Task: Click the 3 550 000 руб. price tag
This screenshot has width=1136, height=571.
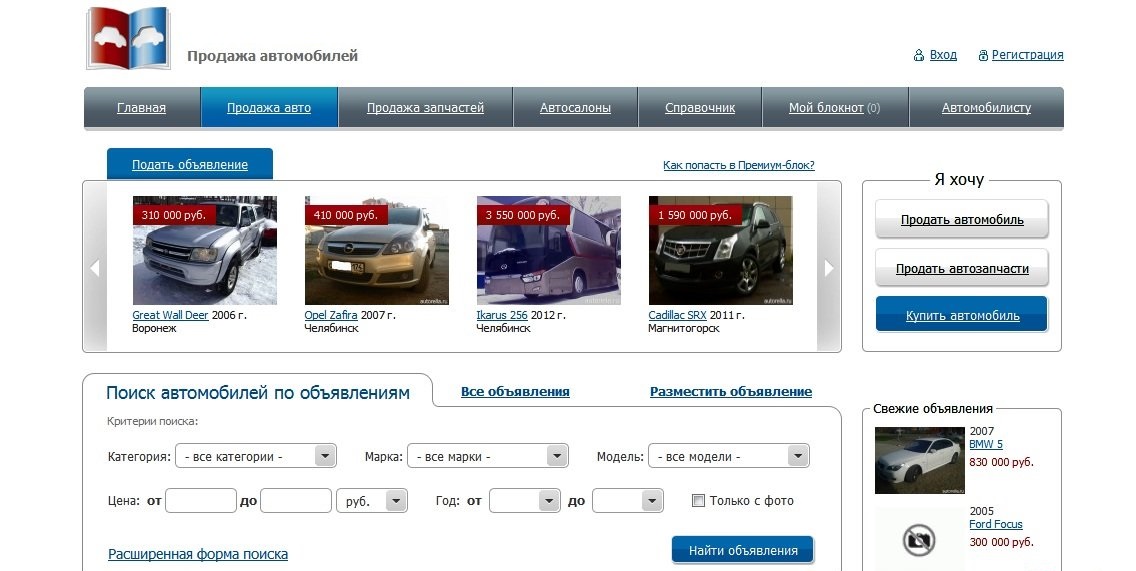Action: (522, 215)
